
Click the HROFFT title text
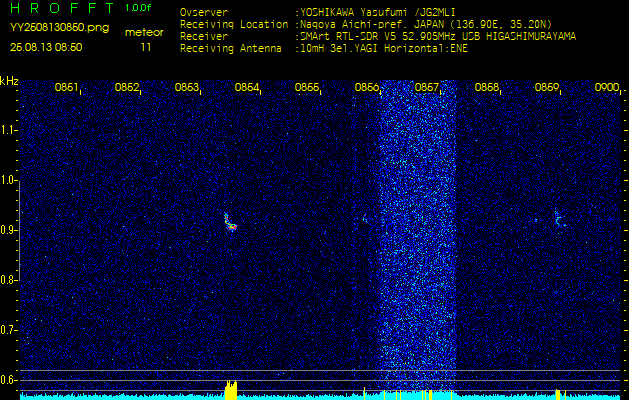click(62, 8)
